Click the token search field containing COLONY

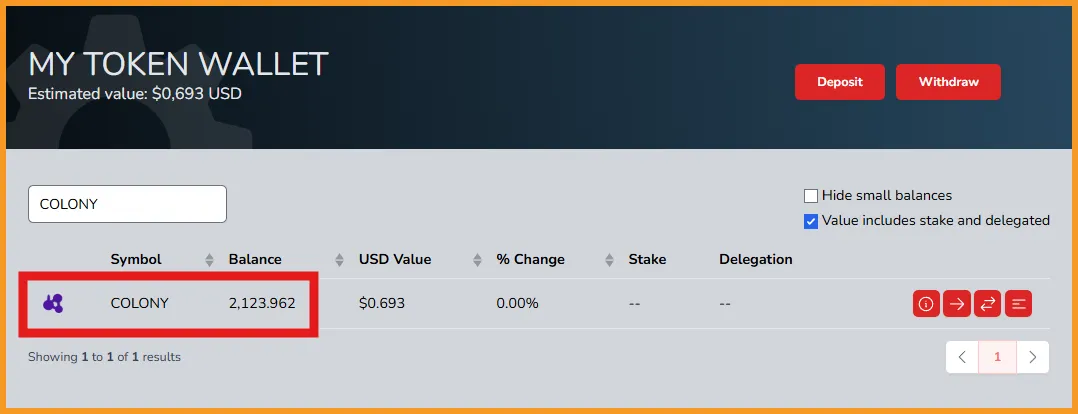coord(127,204)
